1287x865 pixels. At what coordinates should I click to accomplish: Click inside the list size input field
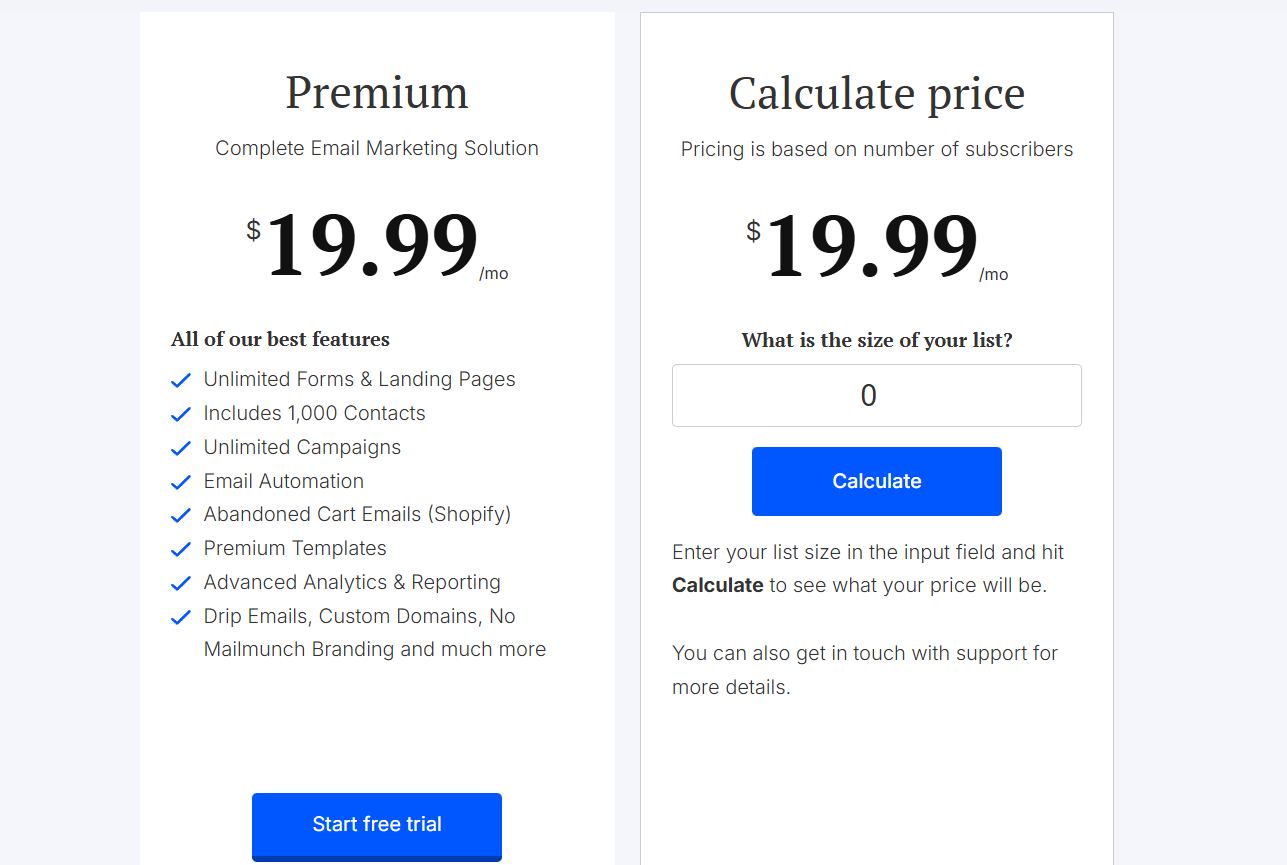point(876,395)
